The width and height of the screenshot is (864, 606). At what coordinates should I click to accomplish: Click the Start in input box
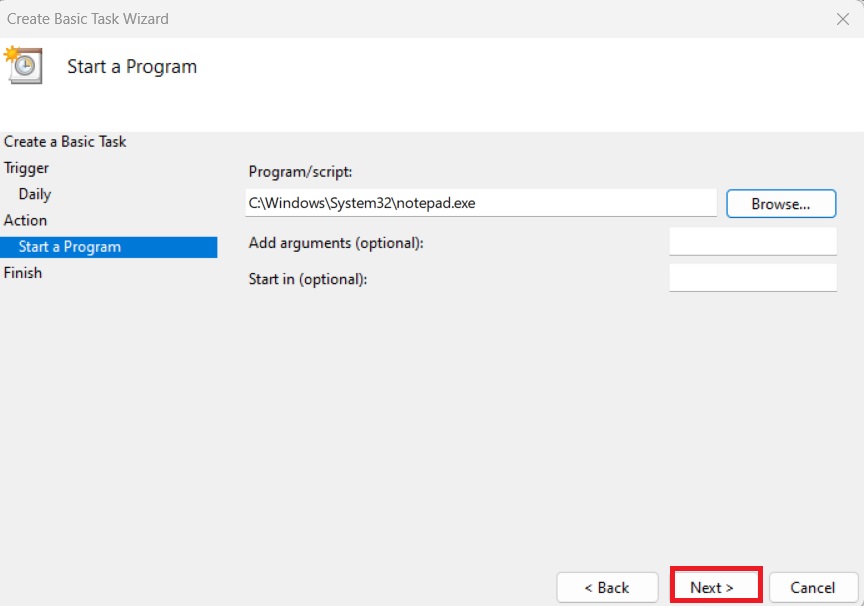pyautogui.click(x=752, y=278)
